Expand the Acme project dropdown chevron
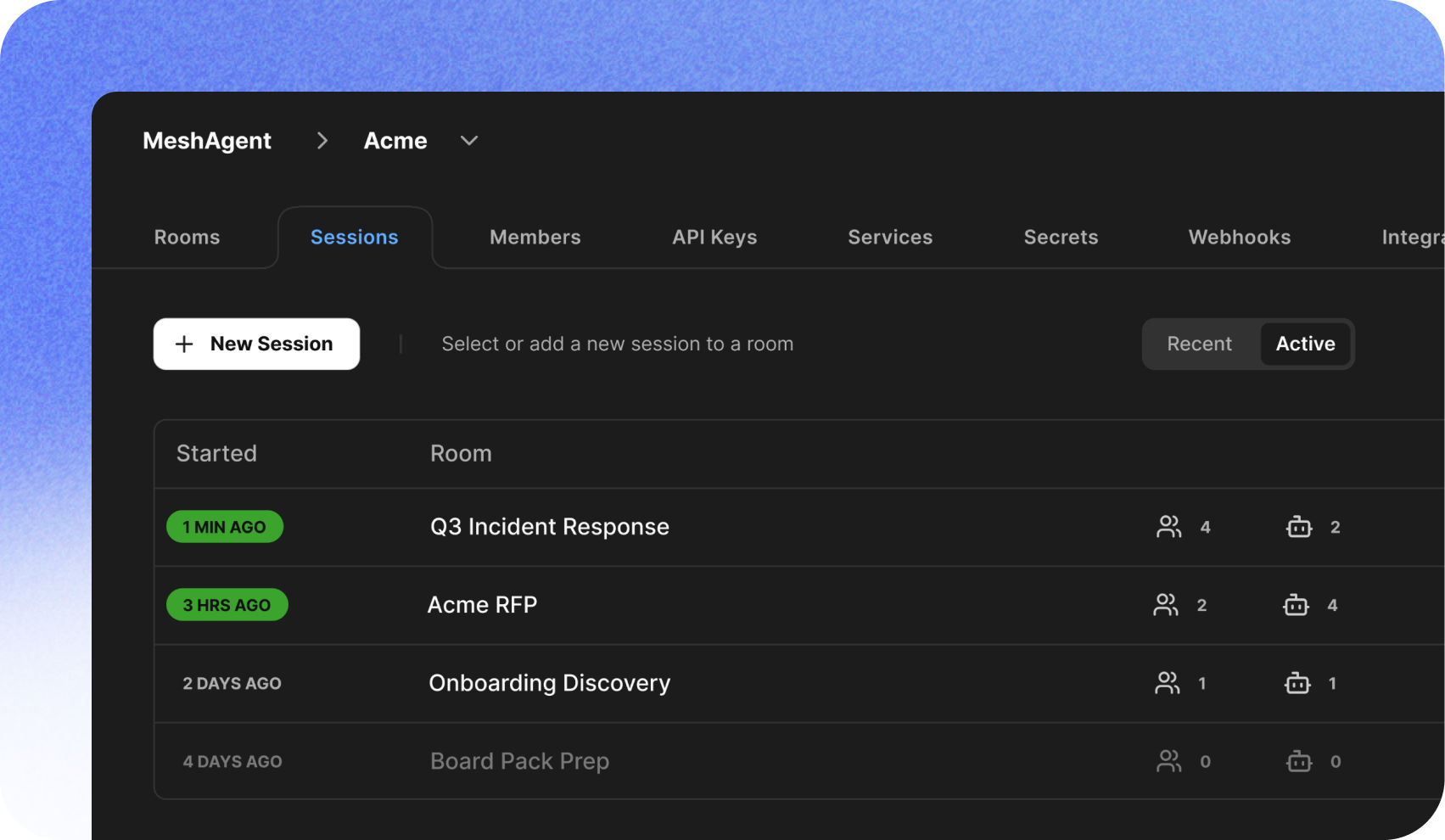The height and width of the screenshot is (840, 1445). coord(469,141)
